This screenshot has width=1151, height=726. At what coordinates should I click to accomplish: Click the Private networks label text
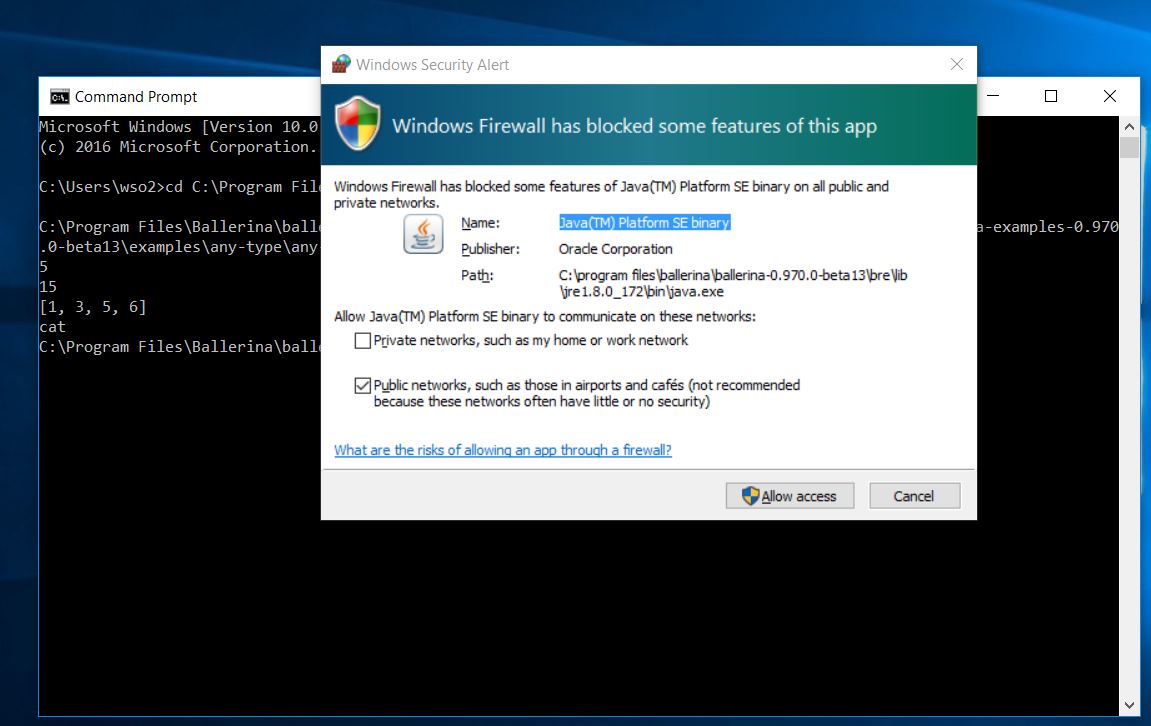point(531,341)
